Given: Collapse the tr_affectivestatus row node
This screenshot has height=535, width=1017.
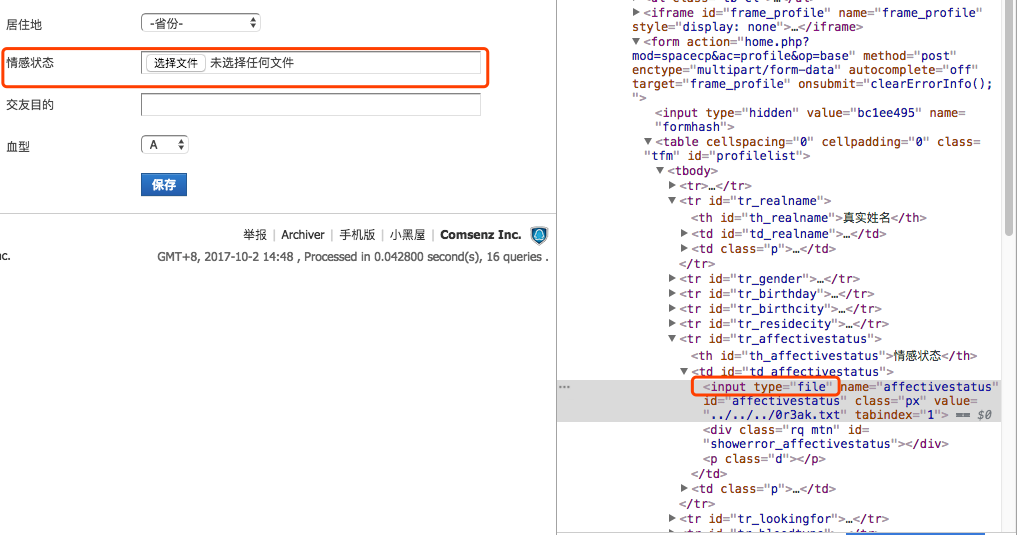Looking at the screenshot, I should pyautogui.click(x=673, y=340).
